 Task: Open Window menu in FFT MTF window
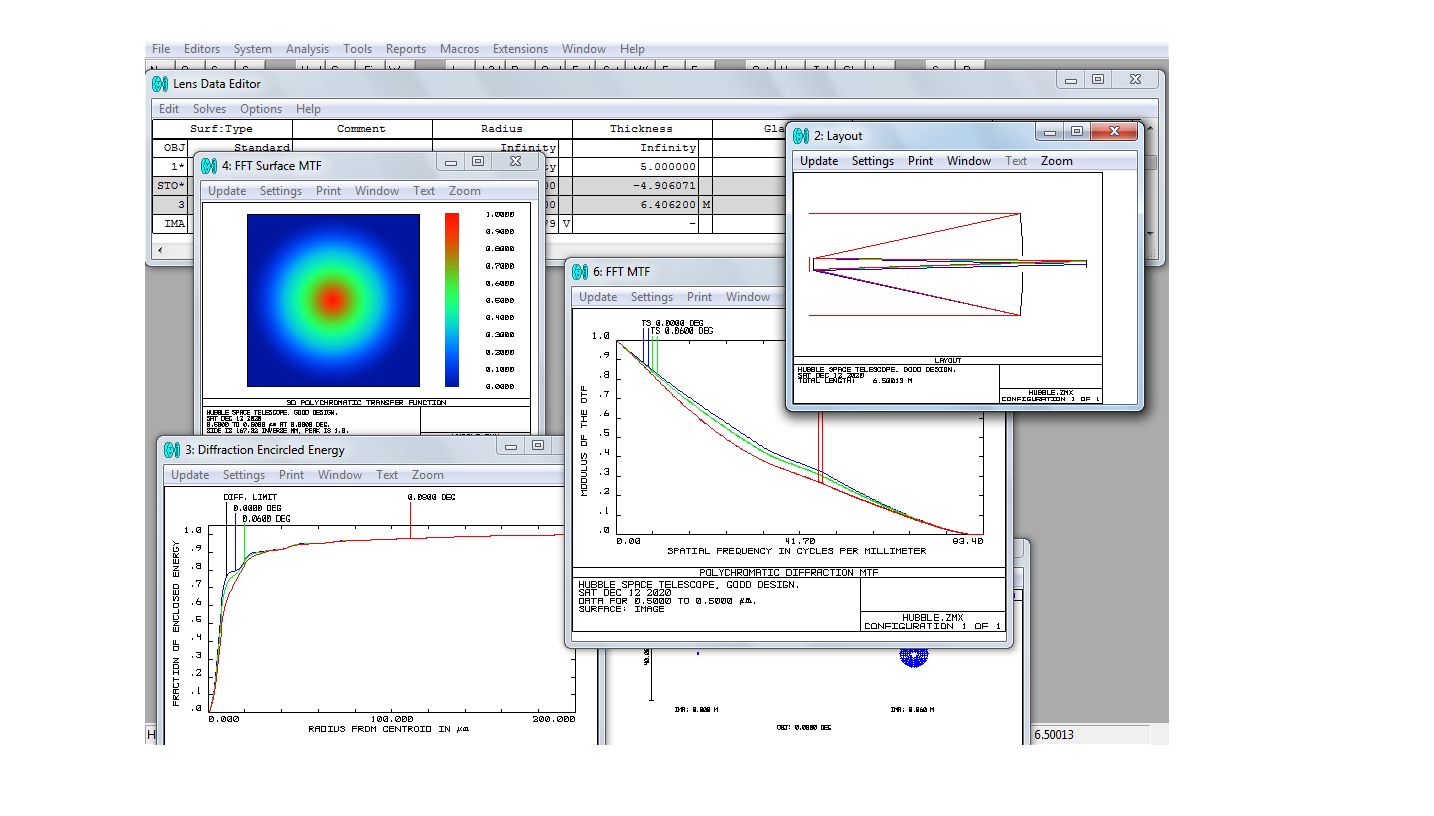click(x=748, y=297)
